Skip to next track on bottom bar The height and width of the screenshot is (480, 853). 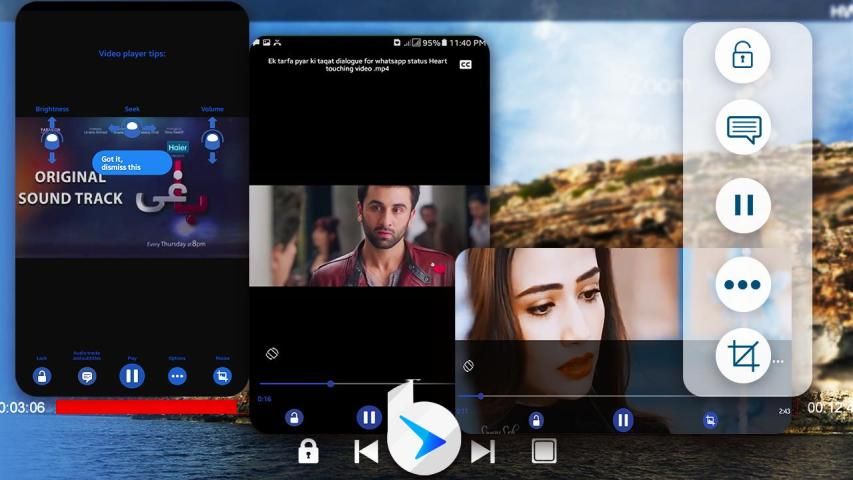pos(483,452)
